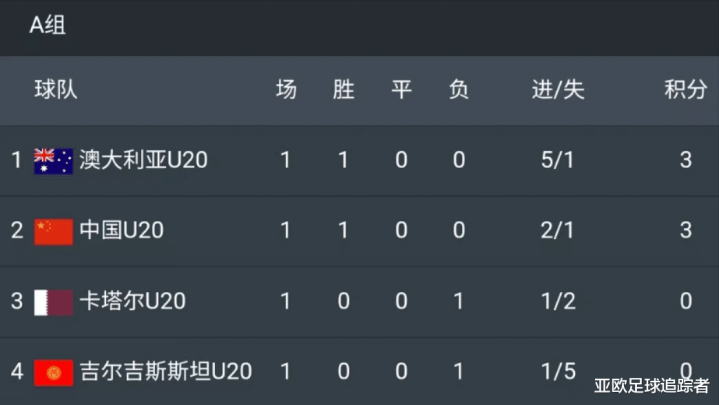Click the 负 losses column header
Screen dimensions: 719x405
coord(459,89)
